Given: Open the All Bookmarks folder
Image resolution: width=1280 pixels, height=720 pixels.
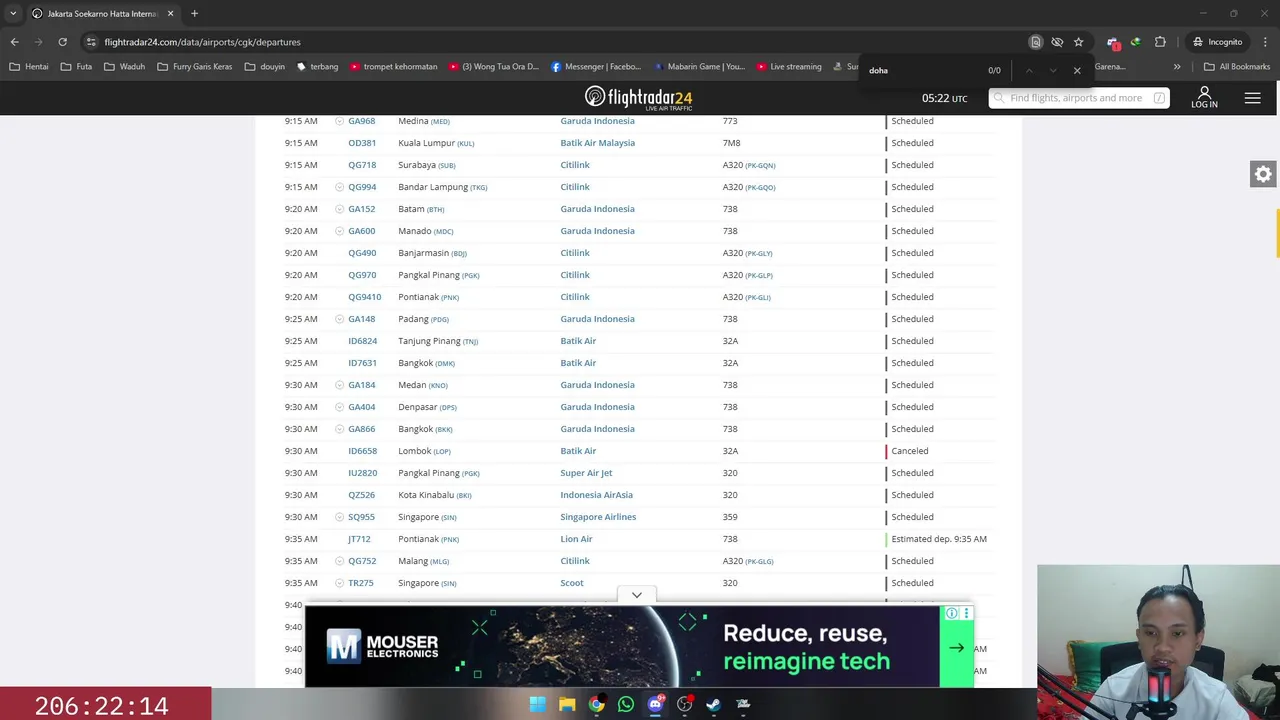Looking at the screenshot, I should (x=1237, y=67).
